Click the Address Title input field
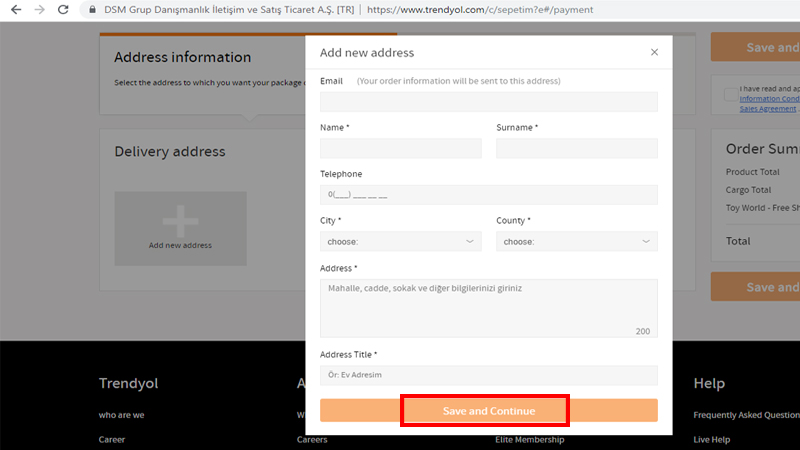Screen dimensions: 800x450 (x=488, y=375)
